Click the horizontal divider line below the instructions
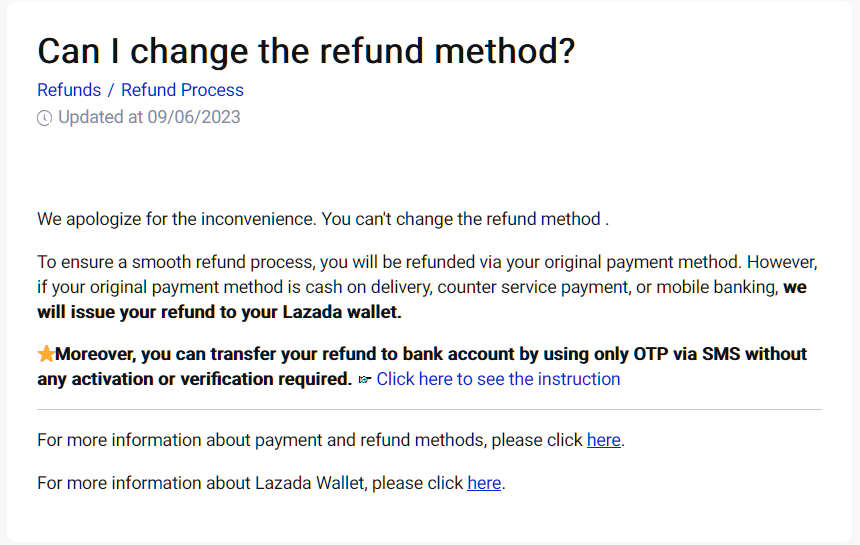Screen dimensions: 860x545 tap(429, 409)
